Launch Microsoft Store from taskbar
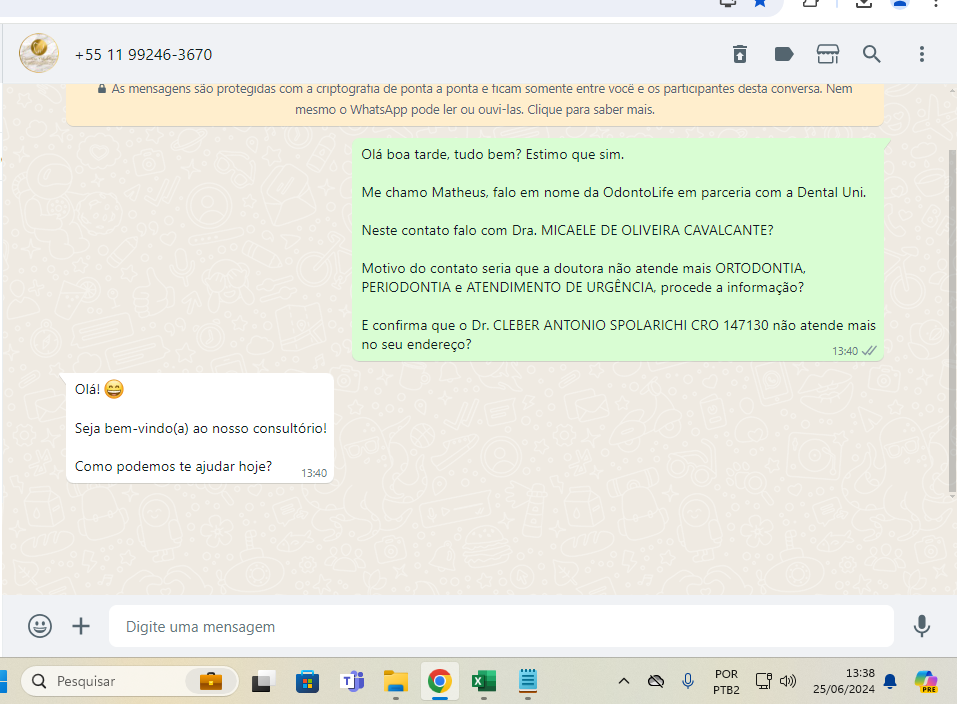 click(x=307, y=681)
